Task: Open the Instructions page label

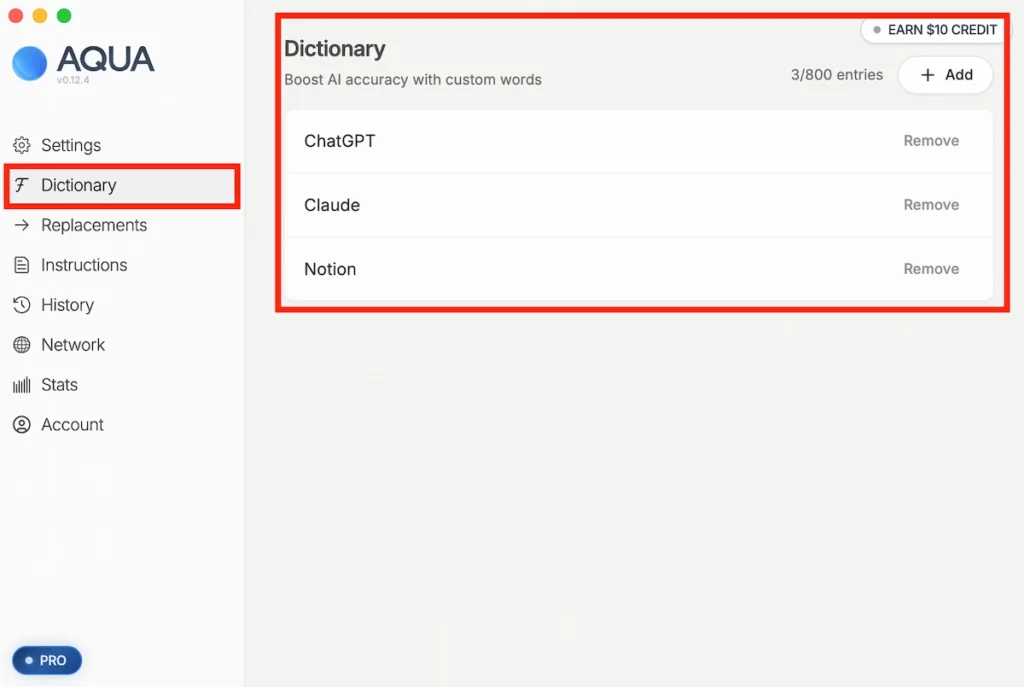Action: pyautogui.click(x=84, y=265)
